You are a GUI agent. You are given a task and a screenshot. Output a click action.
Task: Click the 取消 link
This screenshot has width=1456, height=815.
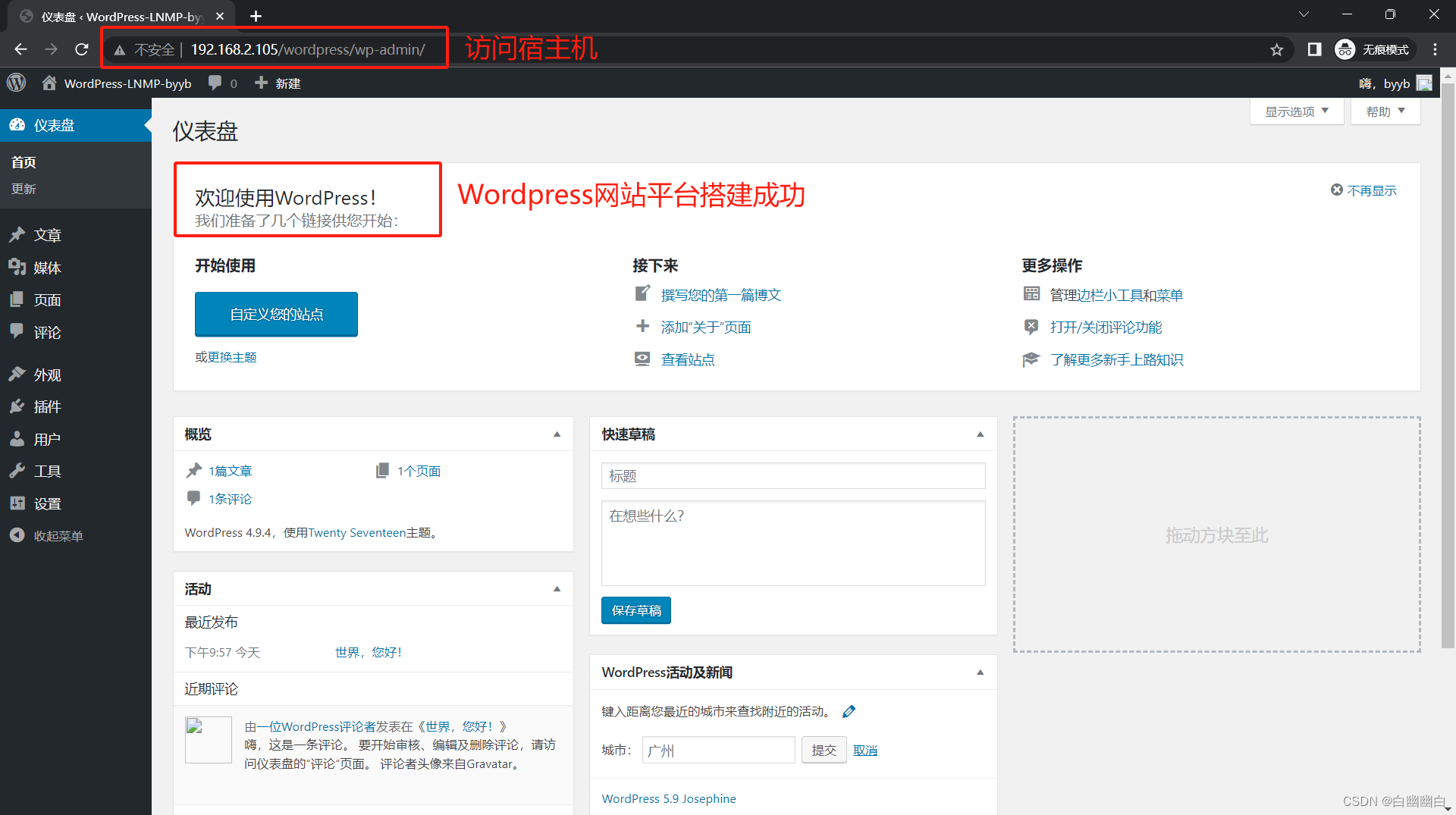click(x=864, y=750)
